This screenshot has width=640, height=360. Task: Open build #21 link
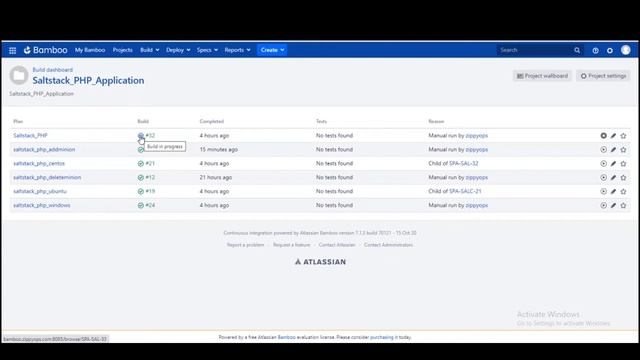pos(150,163)
